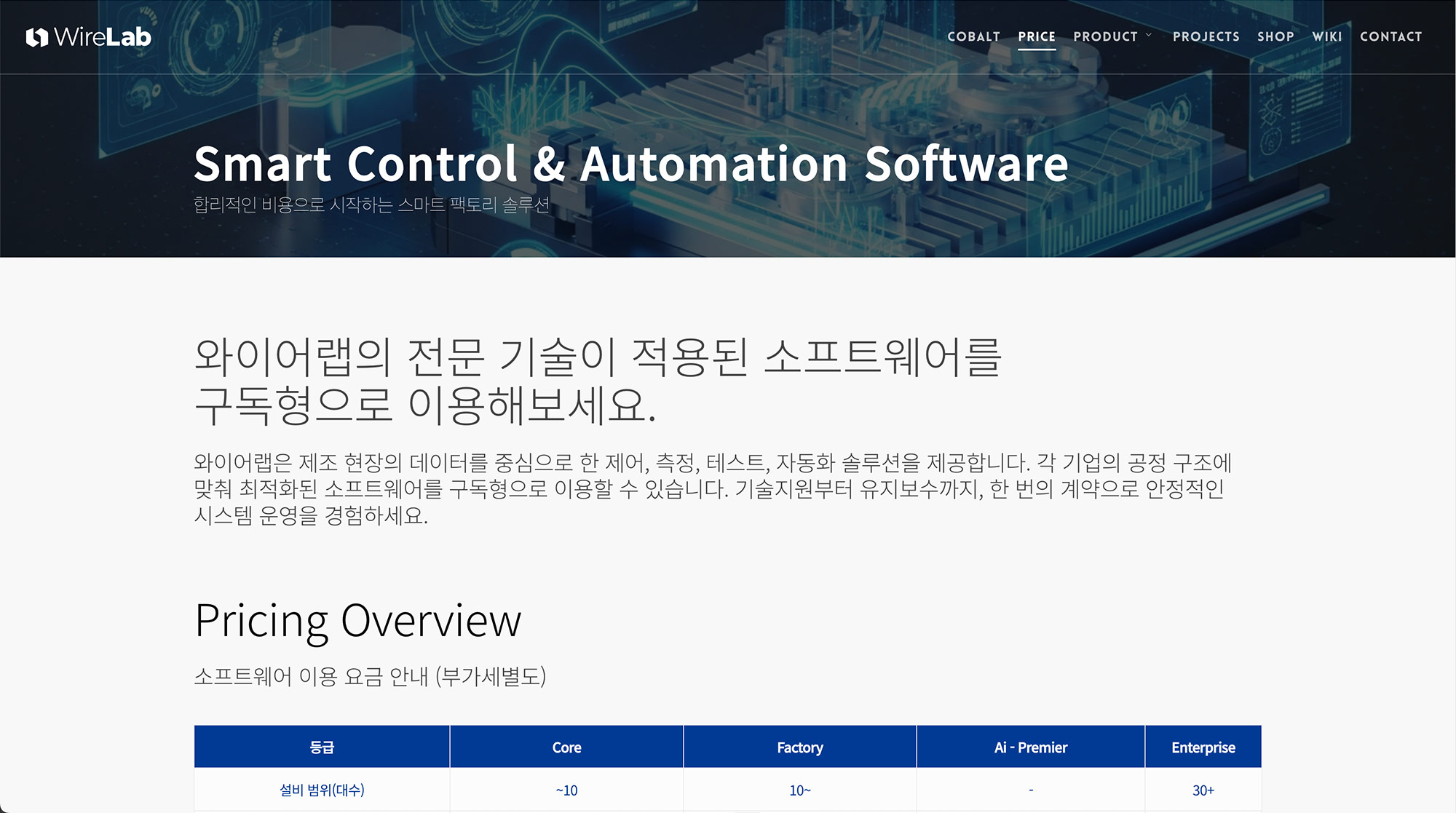Click the Factory plan column header

coord(799,747)
